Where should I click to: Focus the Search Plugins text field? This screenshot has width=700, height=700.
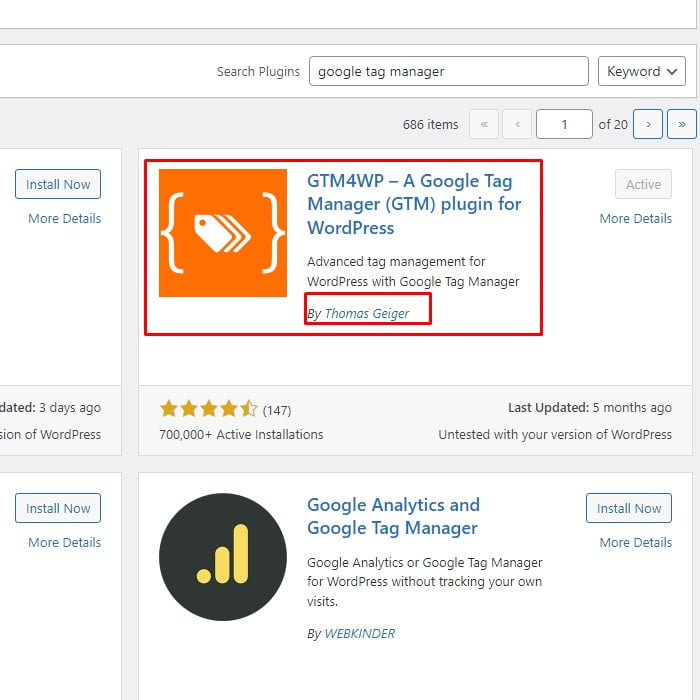coord(448,71)
